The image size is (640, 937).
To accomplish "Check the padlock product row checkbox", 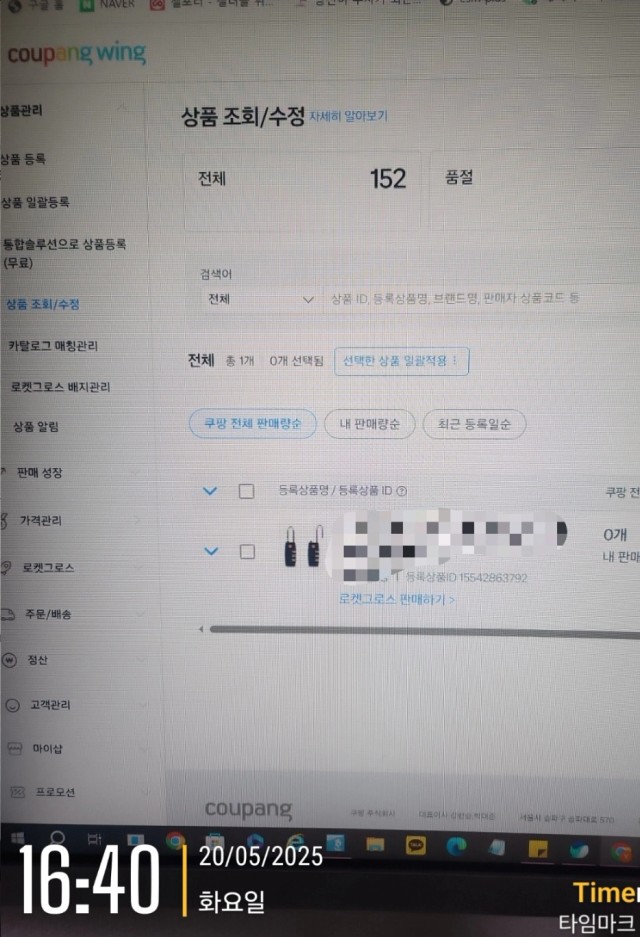I will (247, 552).
